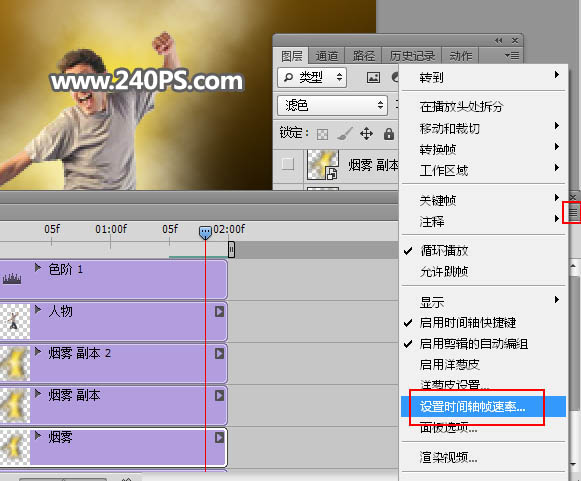
Task: Switch to the 路径 tab
Action: tap(363, 56)
